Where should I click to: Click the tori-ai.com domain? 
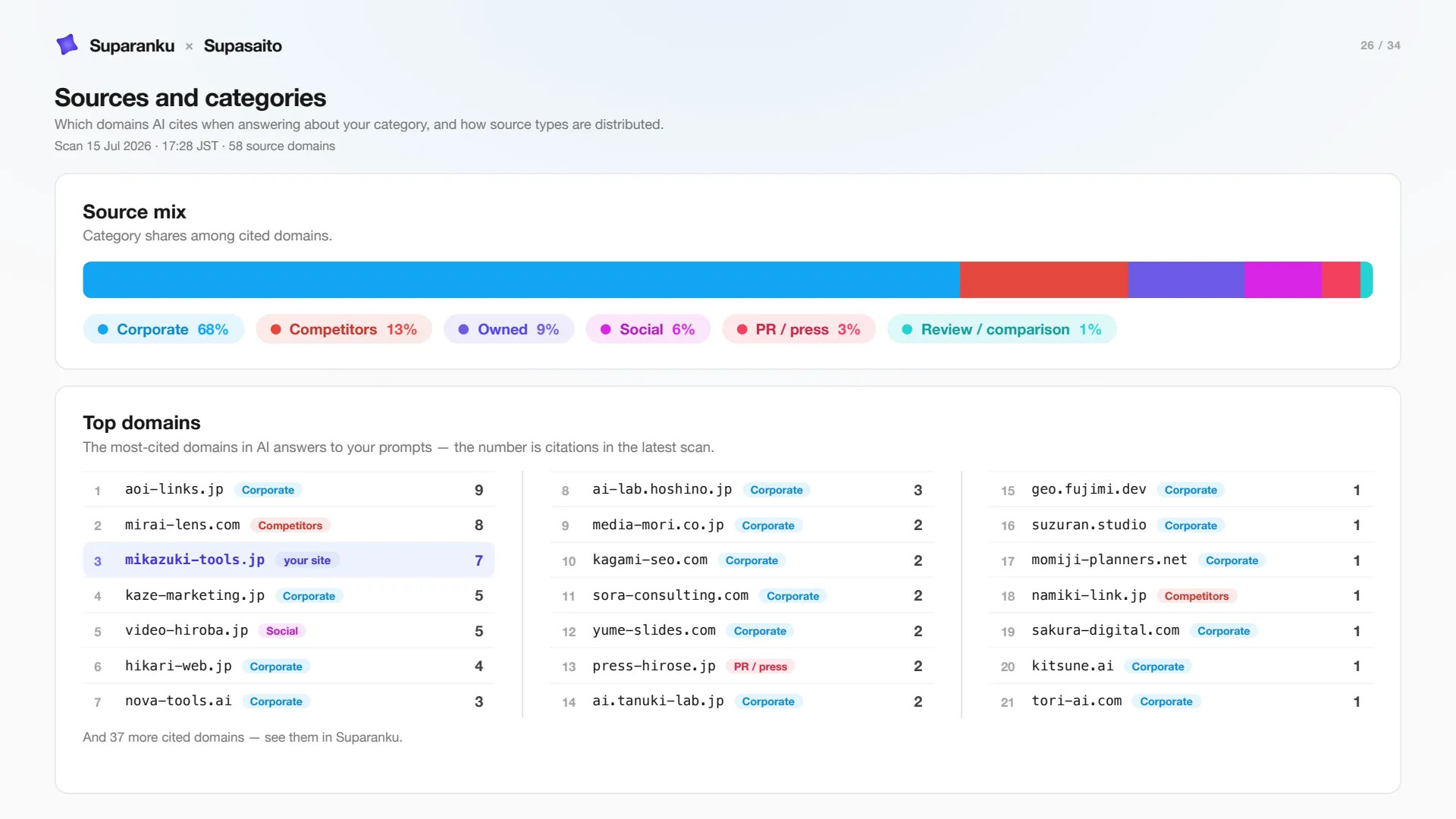[1077, 701]
